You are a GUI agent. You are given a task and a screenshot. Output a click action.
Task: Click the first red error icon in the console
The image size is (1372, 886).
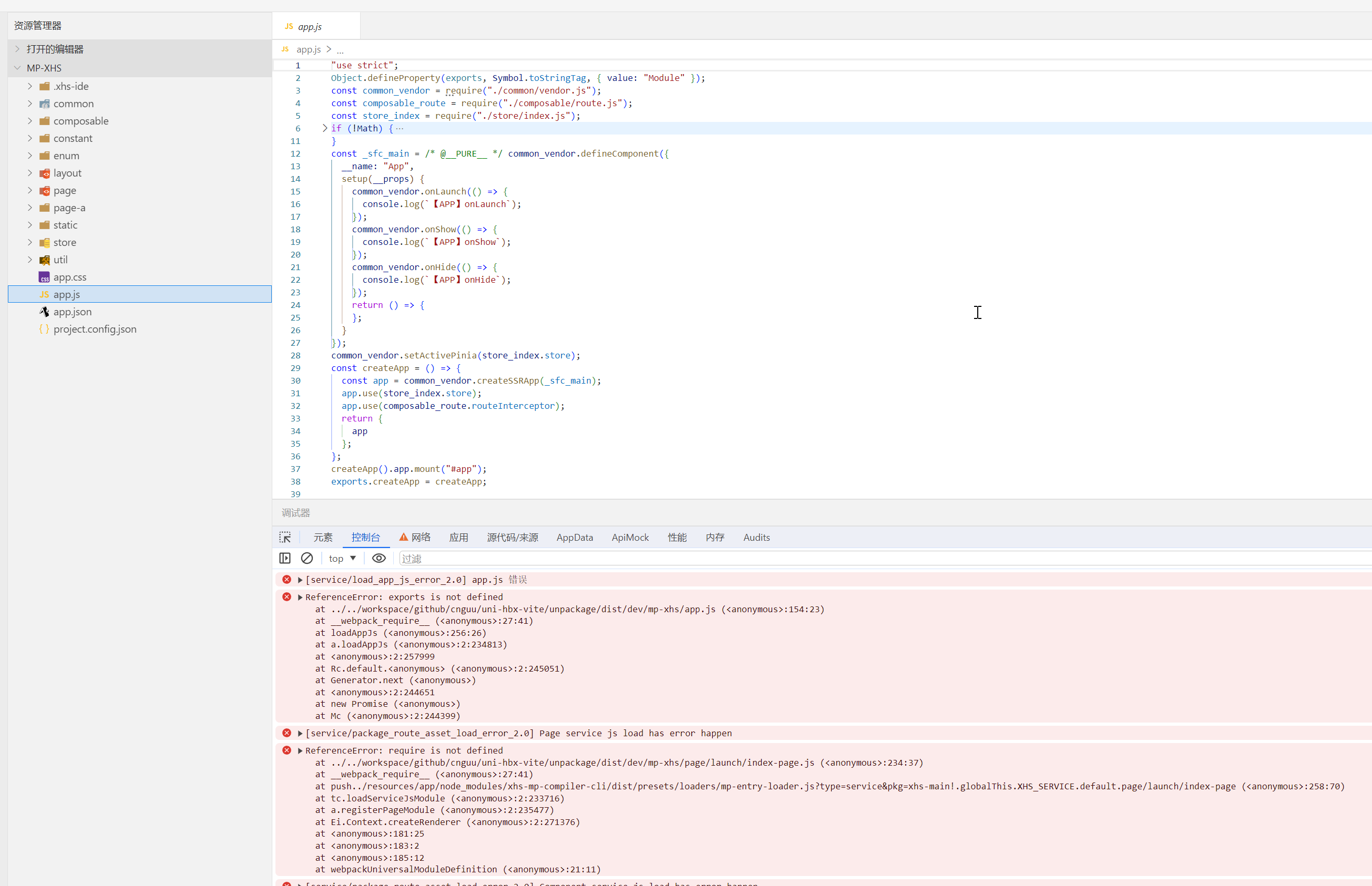point(286,579)
